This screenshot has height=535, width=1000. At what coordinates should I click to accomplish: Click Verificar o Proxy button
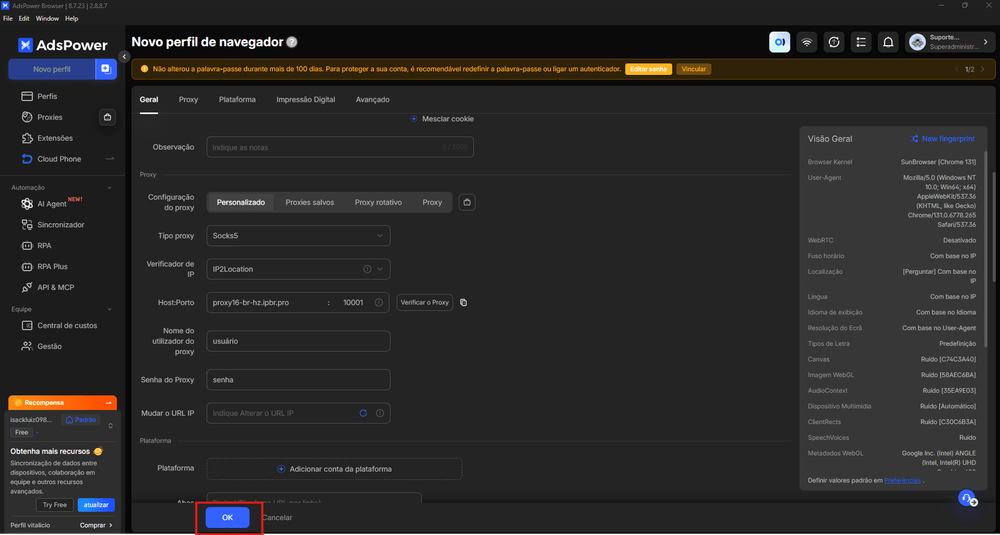[x=425, y=302]
